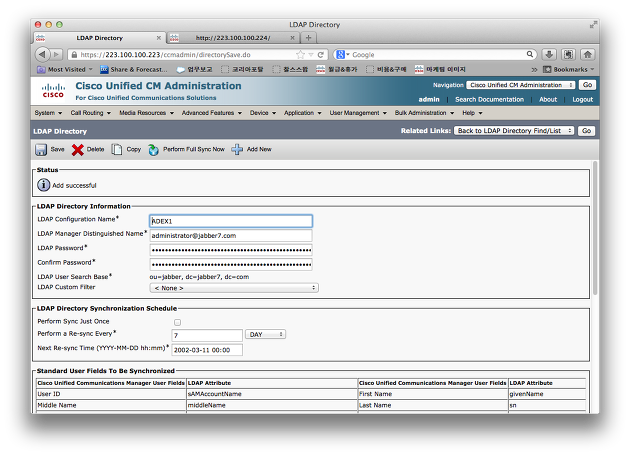
Task: Tick the Perform Sync Just Once checkbox
Action: click(x=177, y=322)
